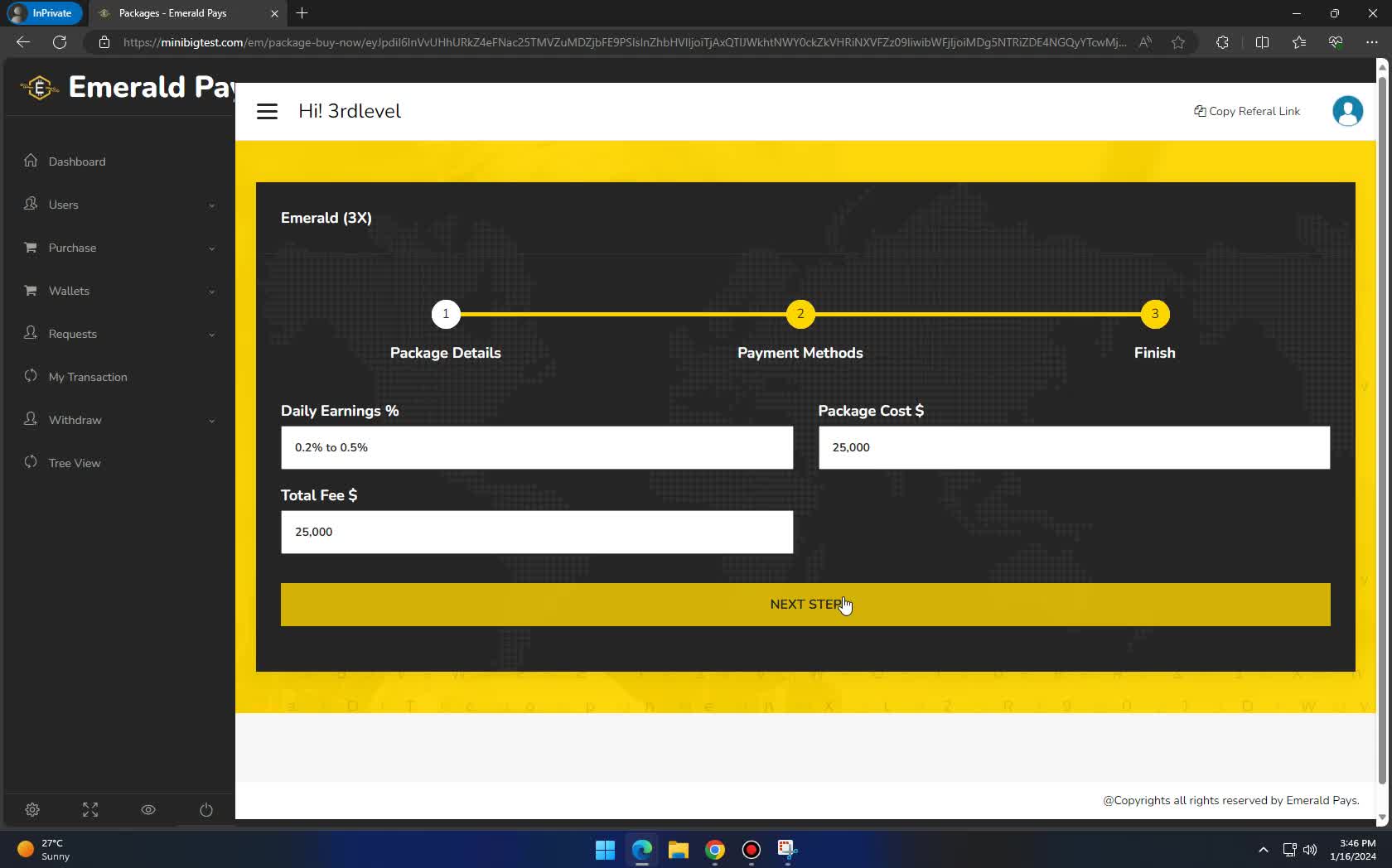1392x868 pixels.
Task: Open the Tree View page
Action: [75, 463]
